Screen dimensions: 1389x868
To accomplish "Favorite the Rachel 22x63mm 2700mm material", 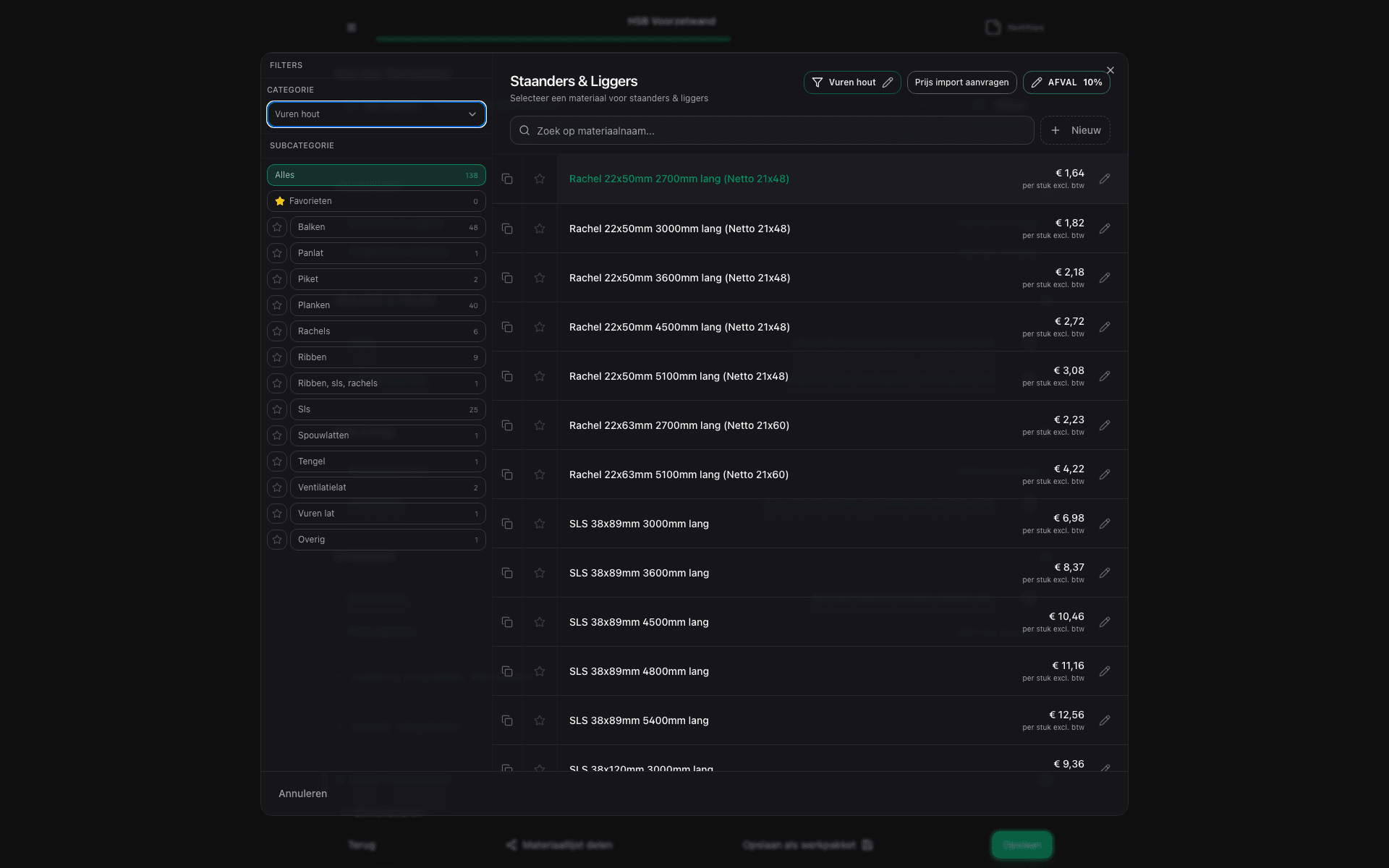I will [x=540, y=425].
